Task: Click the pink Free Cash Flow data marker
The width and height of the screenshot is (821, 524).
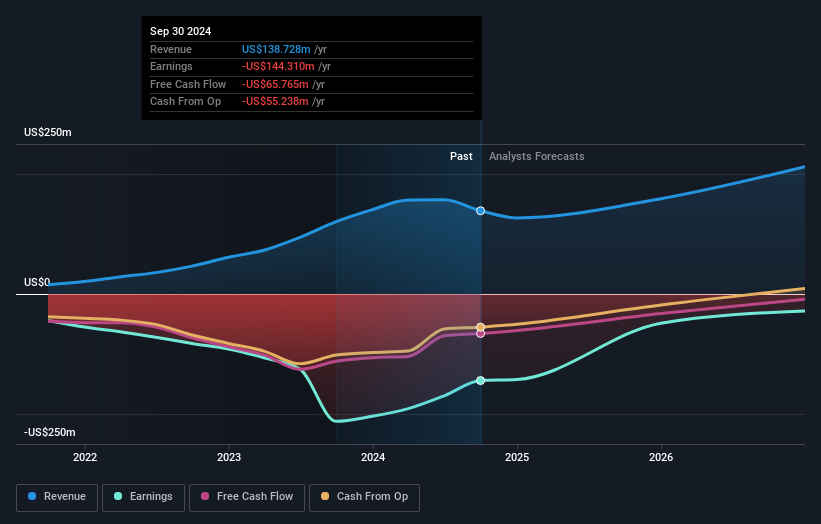Action: tap(480, 333)
